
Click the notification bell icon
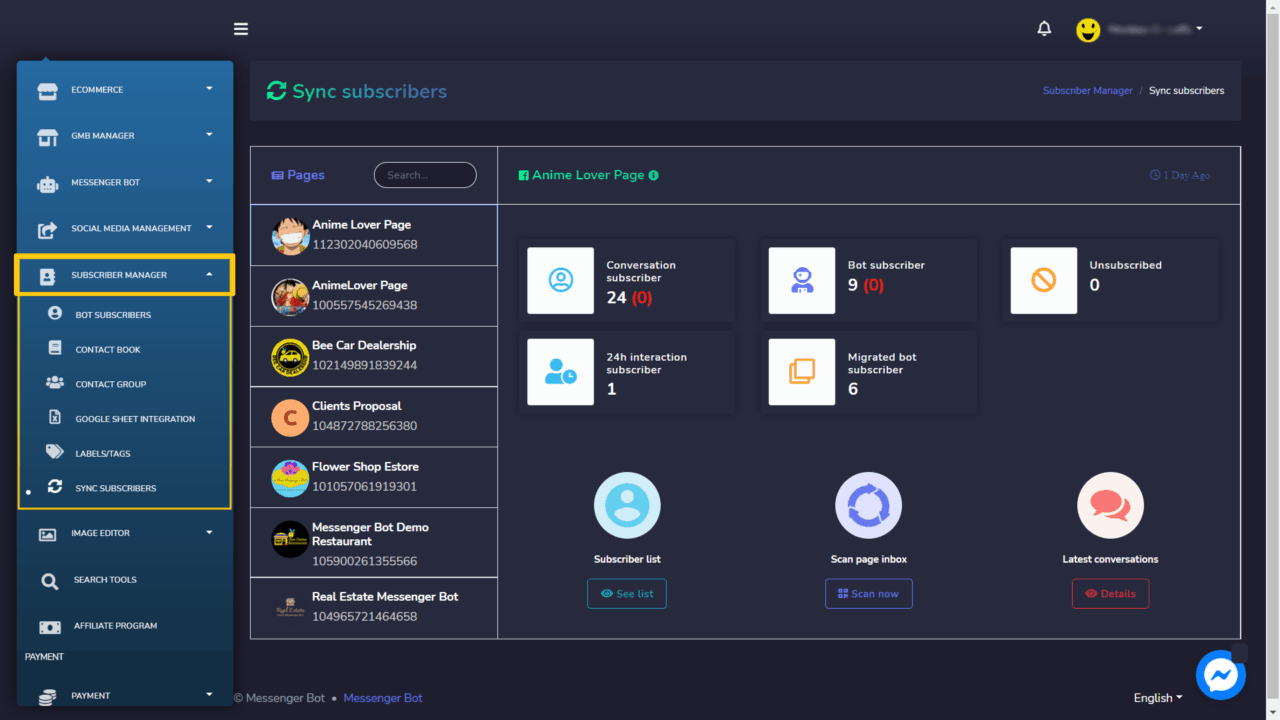(1044, 29)
